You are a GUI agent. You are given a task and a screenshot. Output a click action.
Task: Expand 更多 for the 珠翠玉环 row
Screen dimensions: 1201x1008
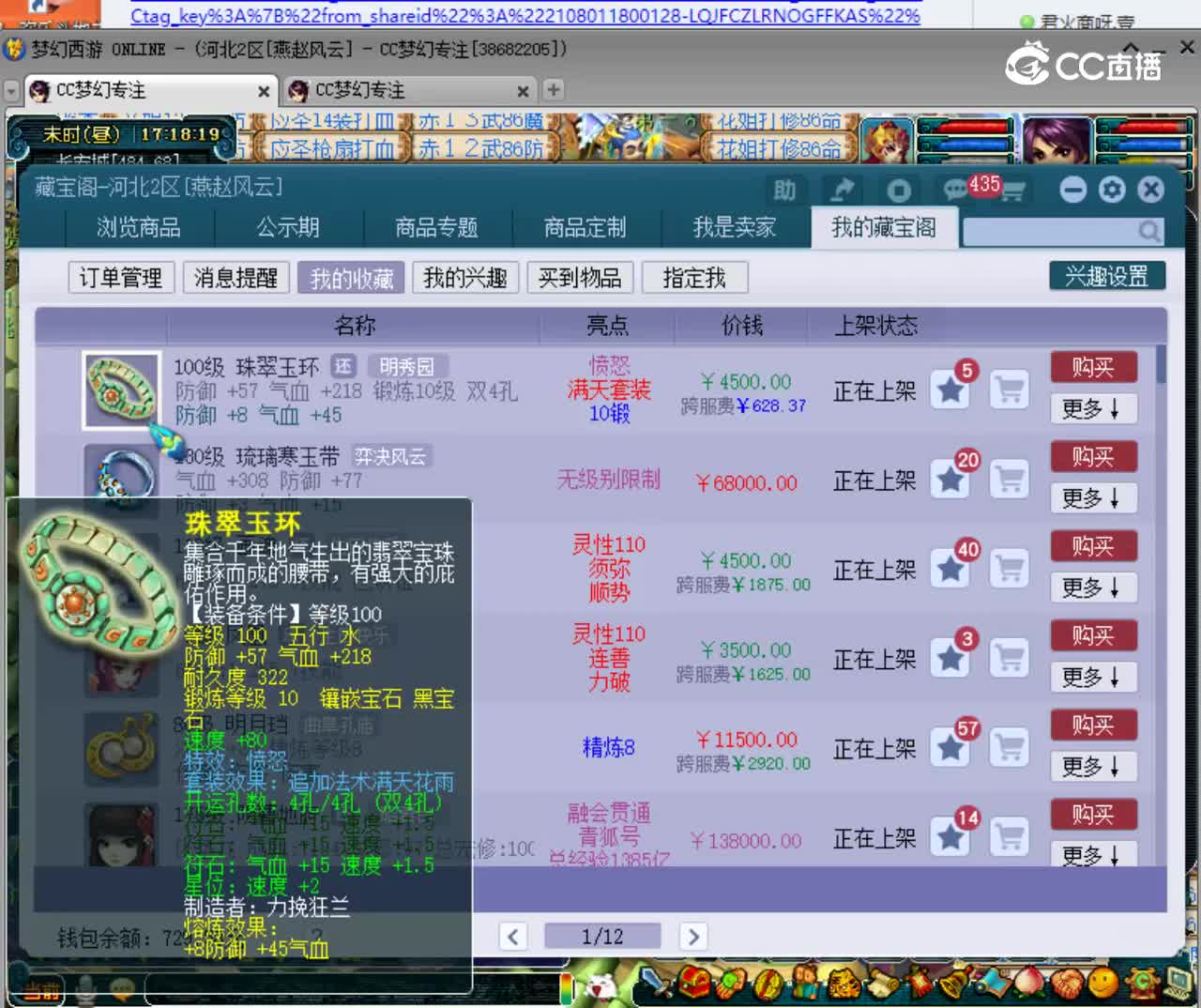[x=1093, y=409]
